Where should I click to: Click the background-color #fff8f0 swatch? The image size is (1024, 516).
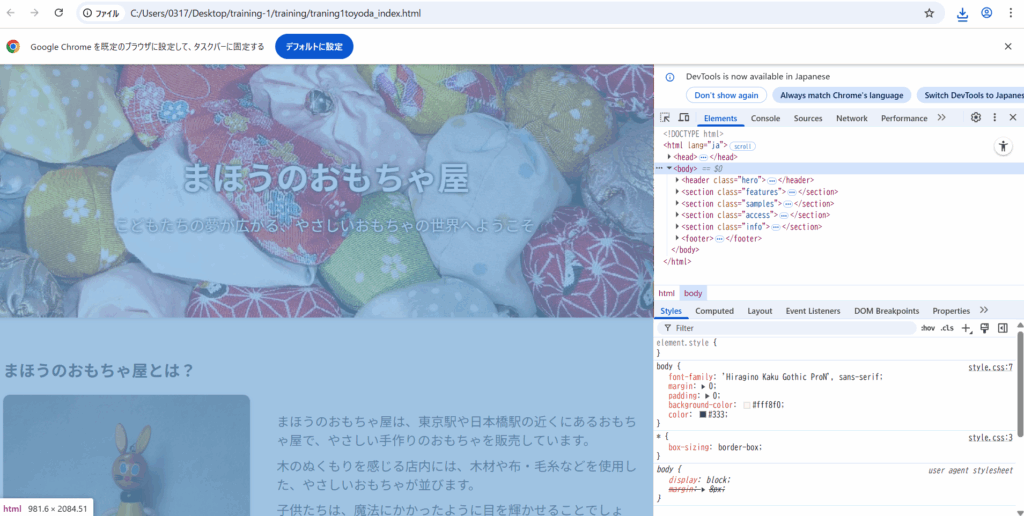pyautogui.click(x=747, y=405)
